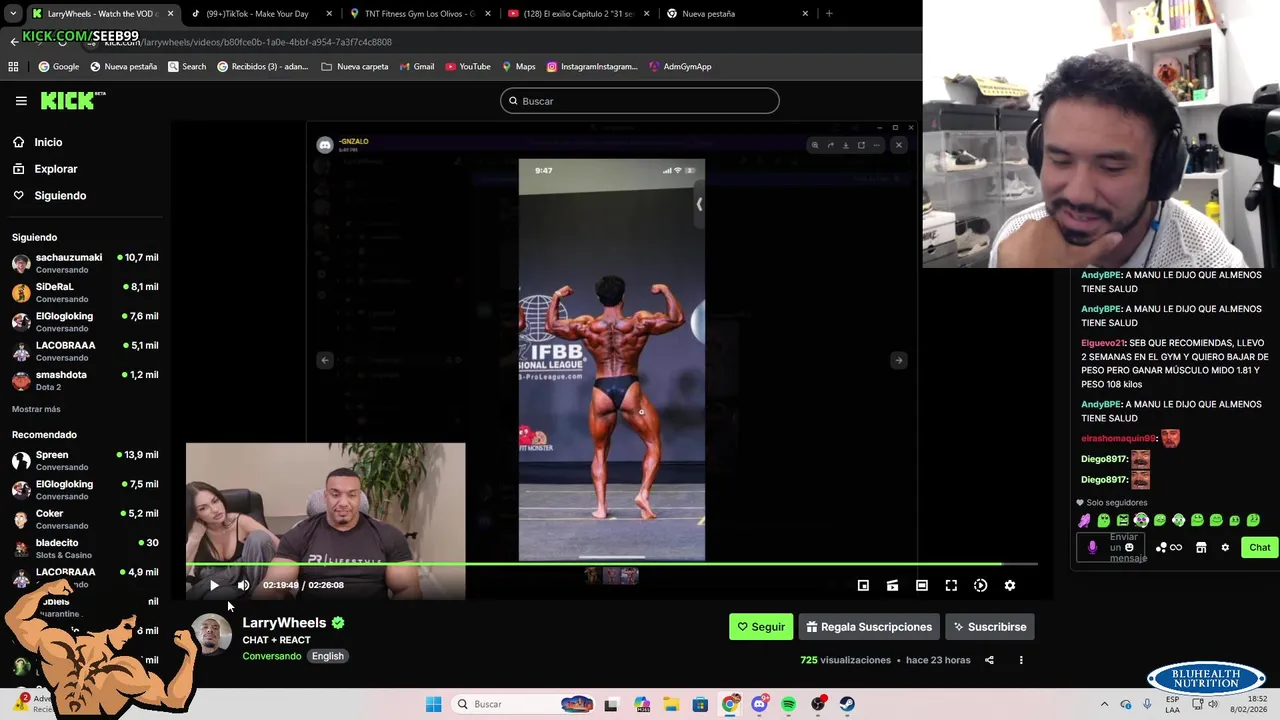The height and width of the screenshot is (720, 1280).
Task: Open Steam from the taskbar
Action: 847,704
